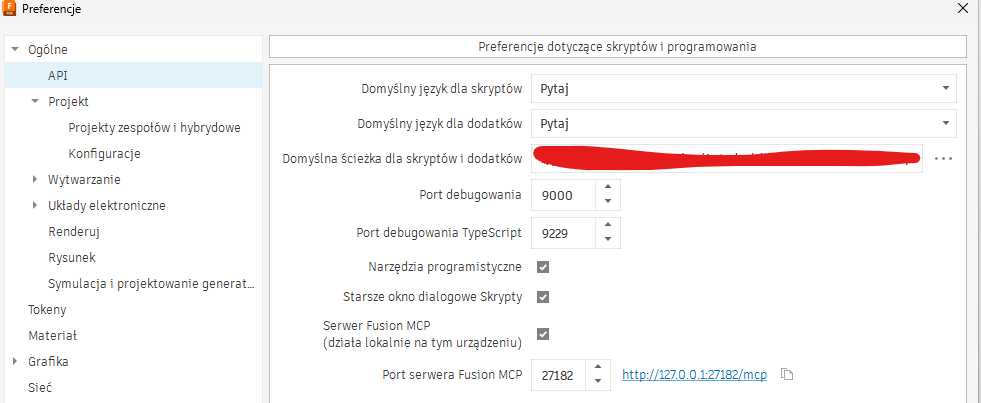
Task: Select Konfiguracje in the tree
Action: tap(104, 153)
